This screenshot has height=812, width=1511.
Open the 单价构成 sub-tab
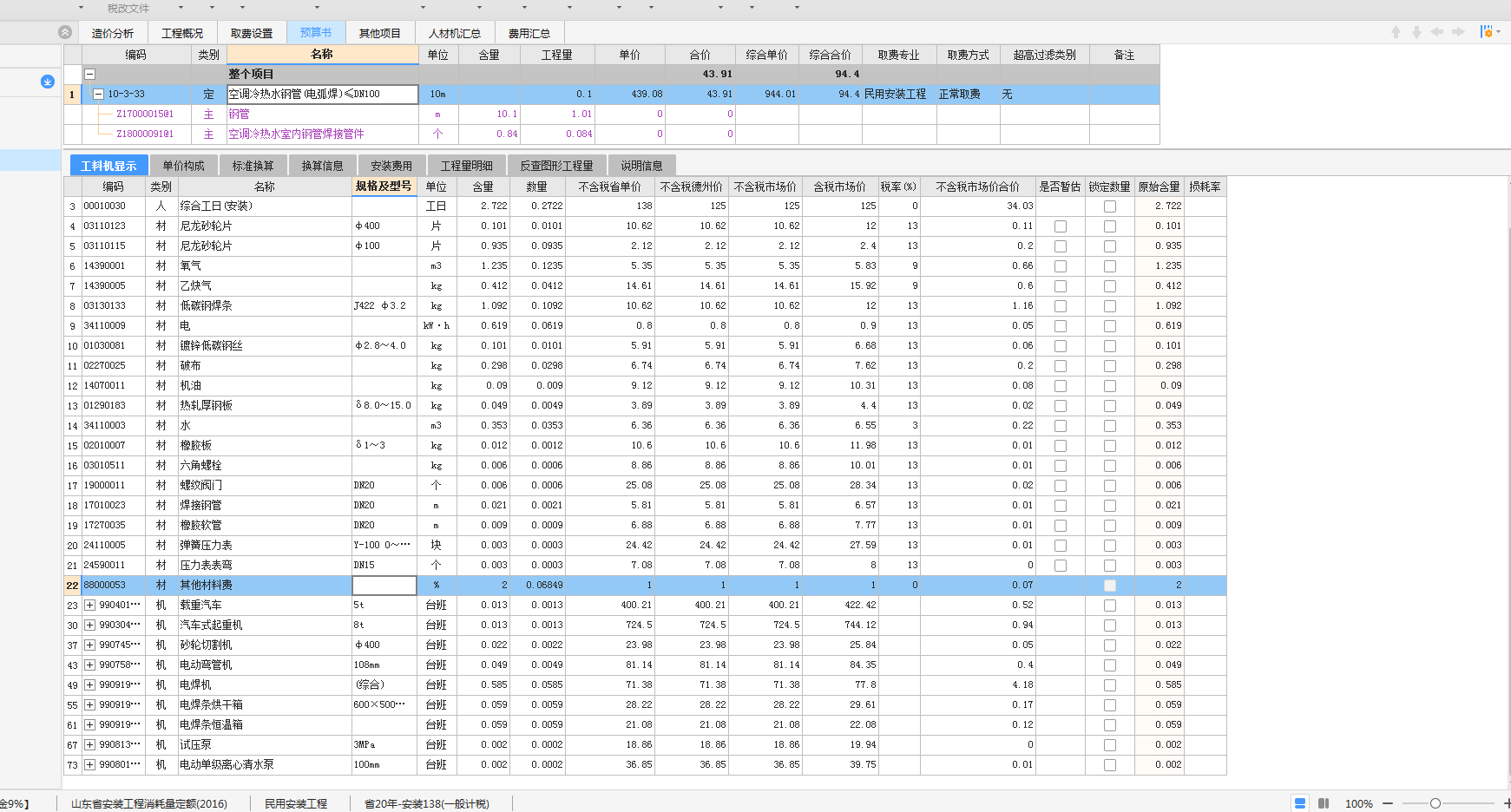(184, 166)
